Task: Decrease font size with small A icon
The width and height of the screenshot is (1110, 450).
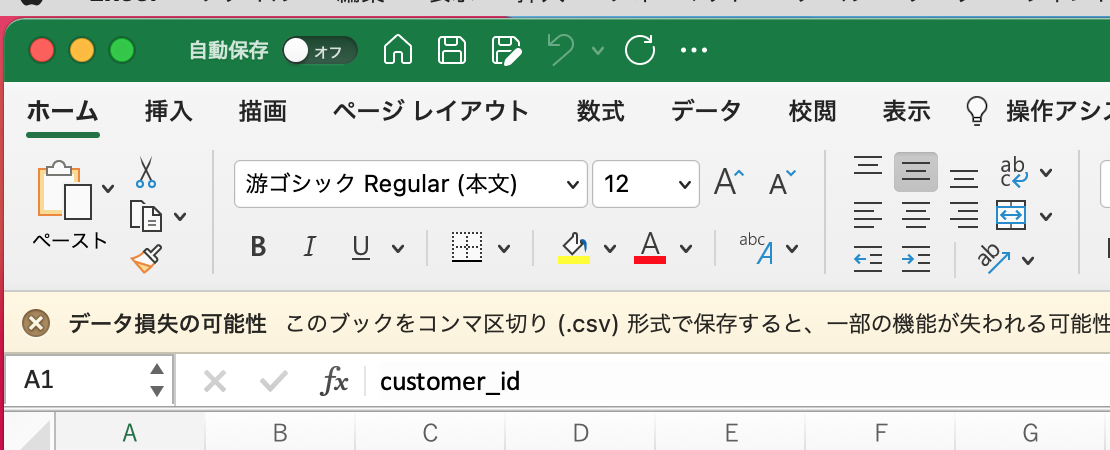Action: point(782,183)
